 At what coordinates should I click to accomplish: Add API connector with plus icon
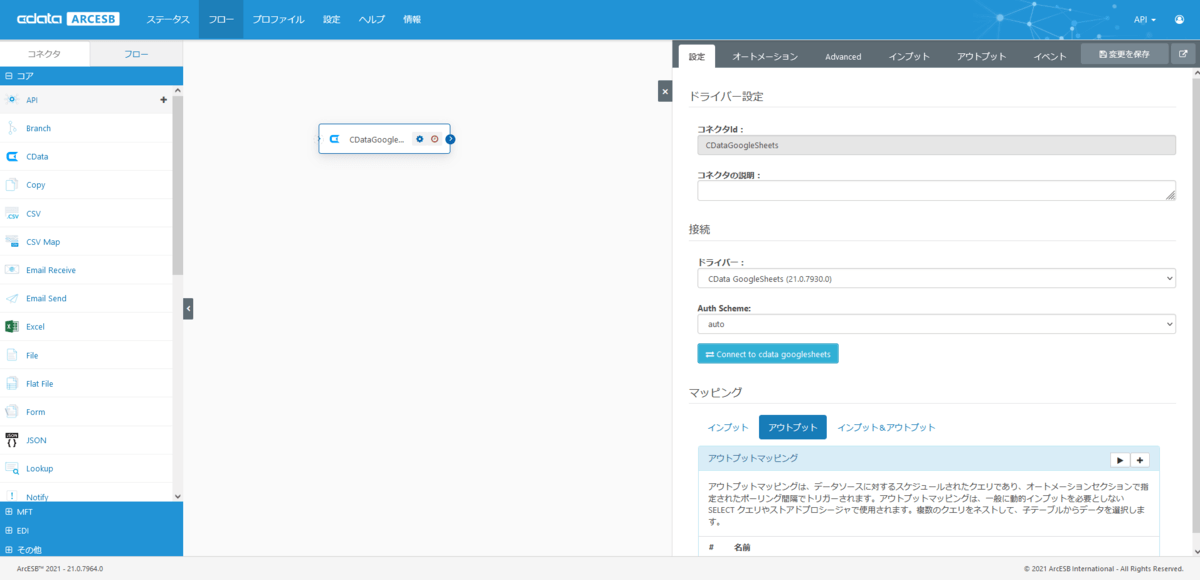point(164,100)
